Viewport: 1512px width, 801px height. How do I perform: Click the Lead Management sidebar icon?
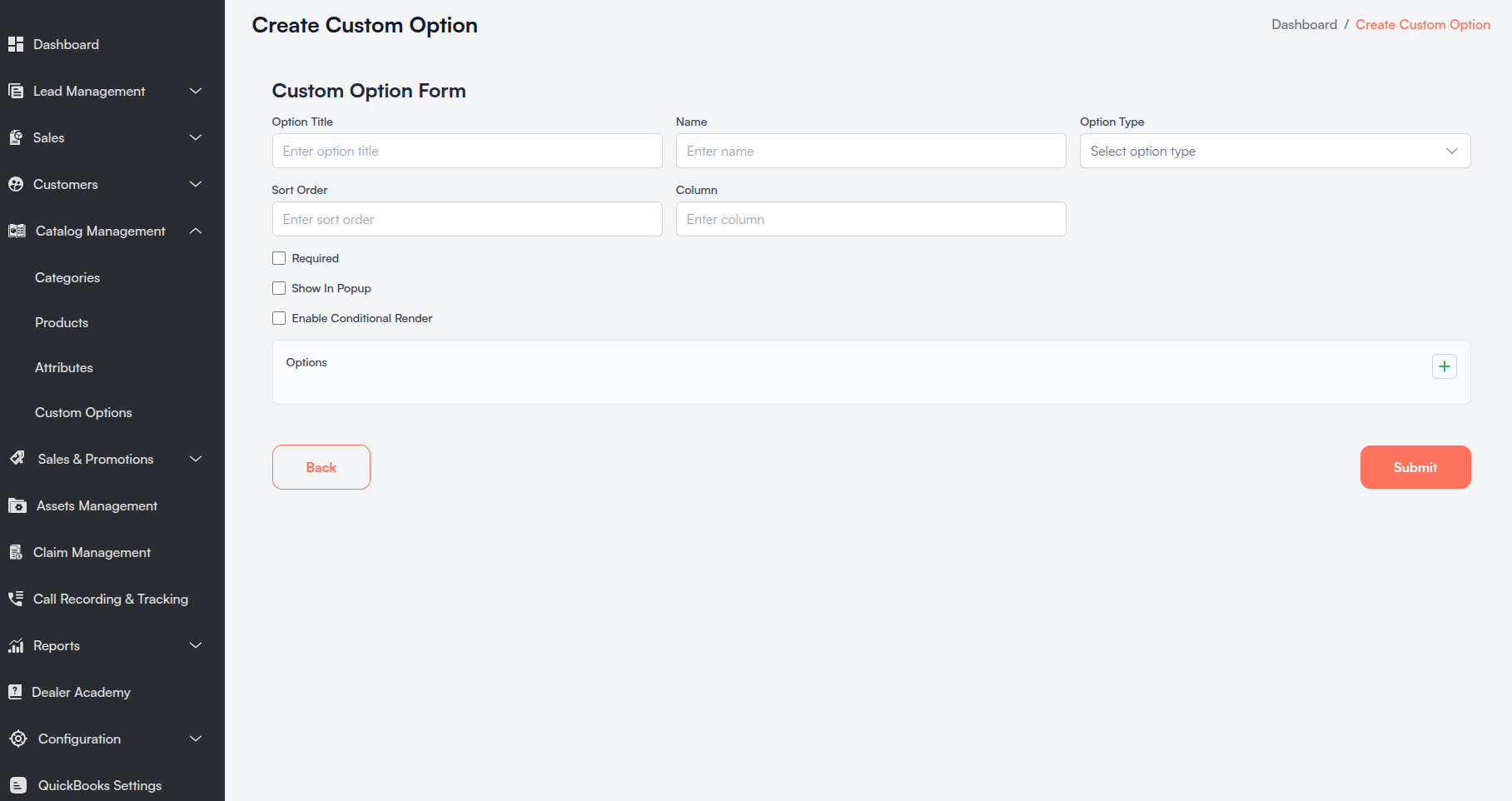[x=16, y=91]
